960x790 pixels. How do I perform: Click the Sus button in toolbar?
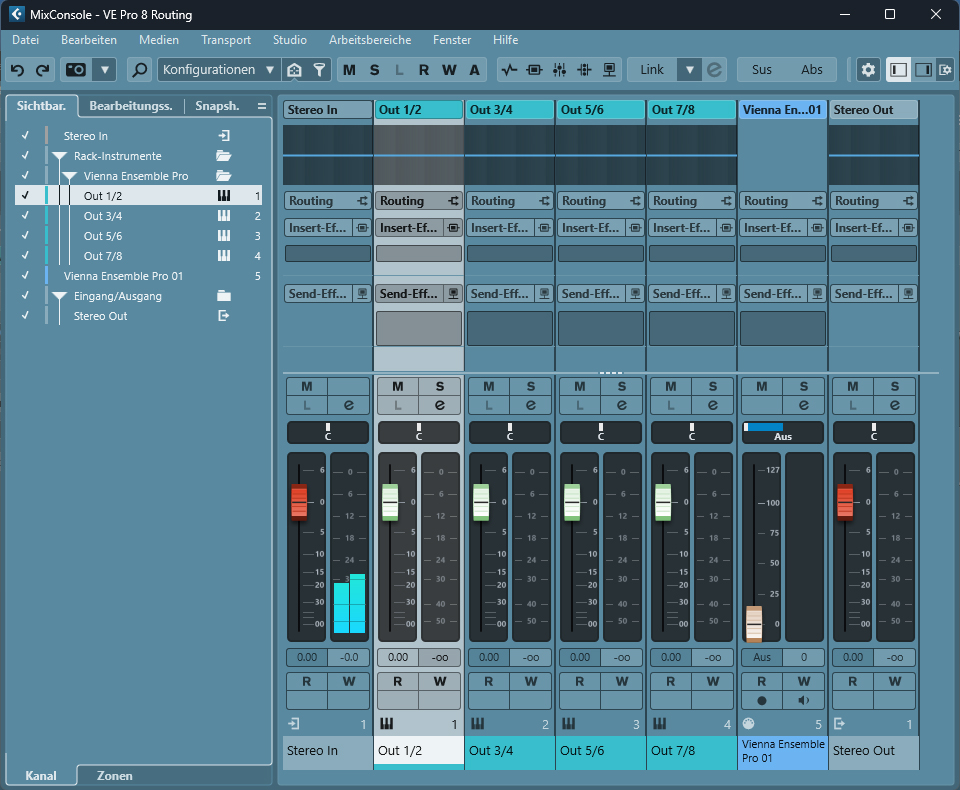pyautogui.click(x=762, y=70)
